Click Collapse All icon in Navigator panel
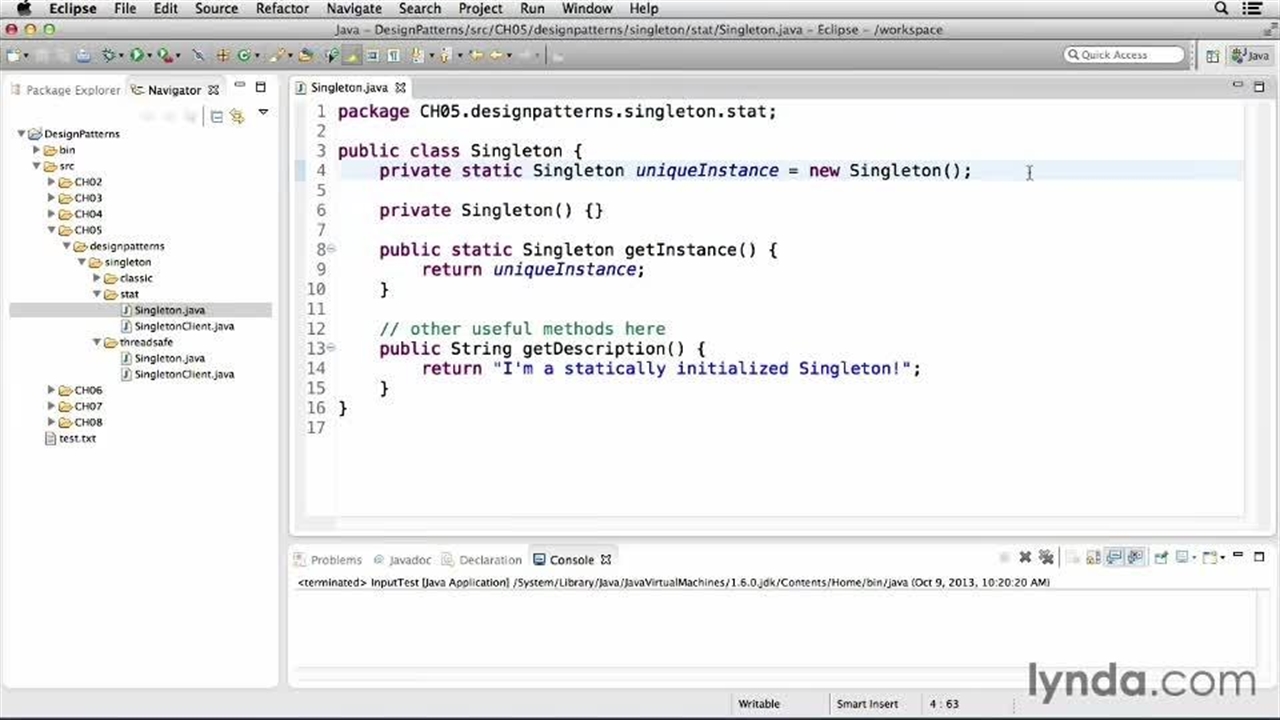The height and width of the screenshot is (720, 1280). point(216,117)
